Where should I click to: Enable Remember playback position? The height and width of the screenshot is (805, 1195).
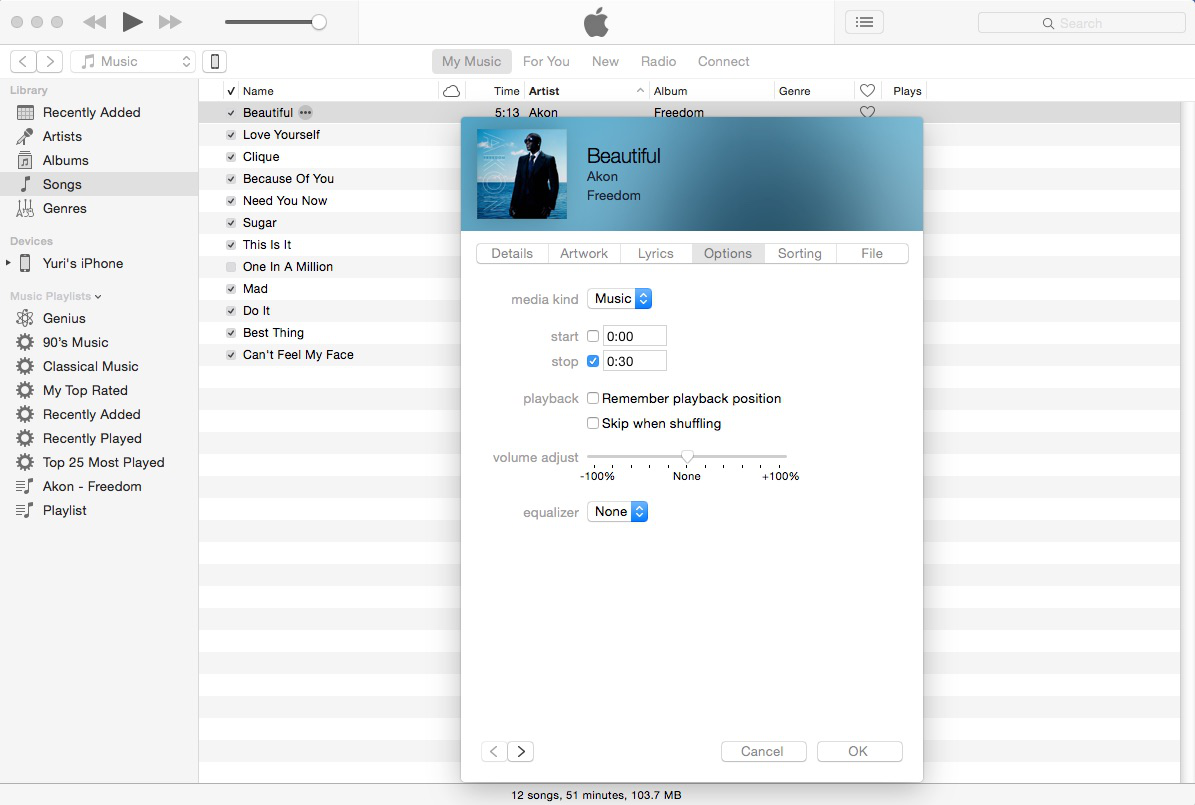tap(593, 399)
